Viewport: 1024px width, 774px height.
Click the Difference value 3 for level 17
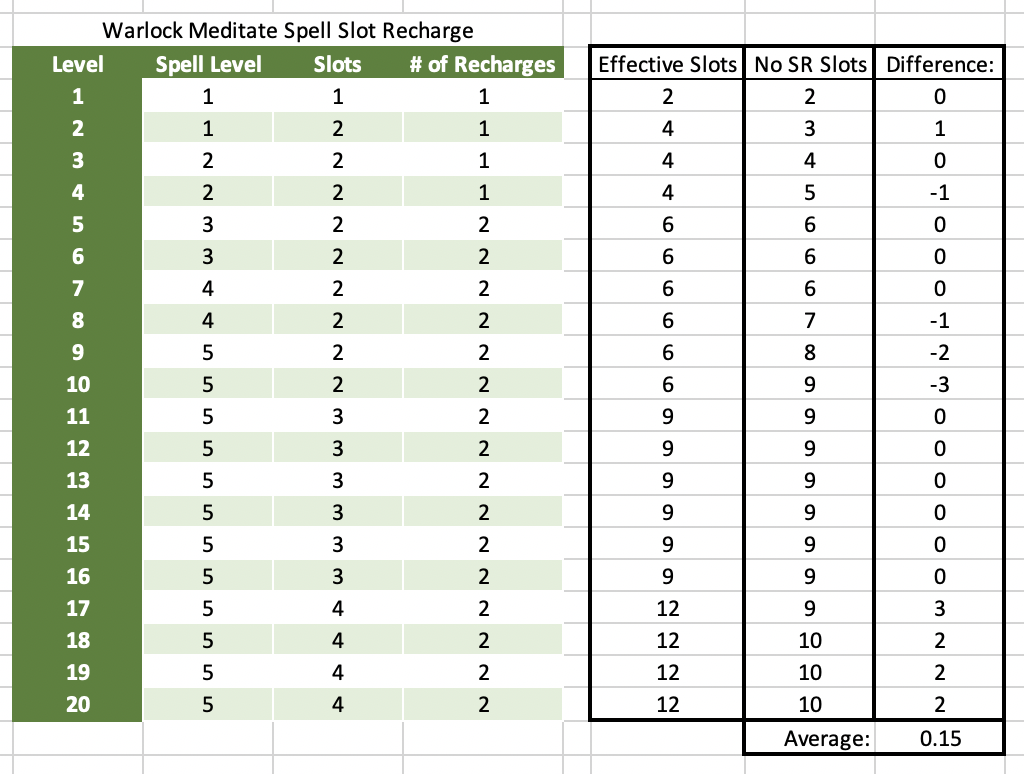pos(939,608)
